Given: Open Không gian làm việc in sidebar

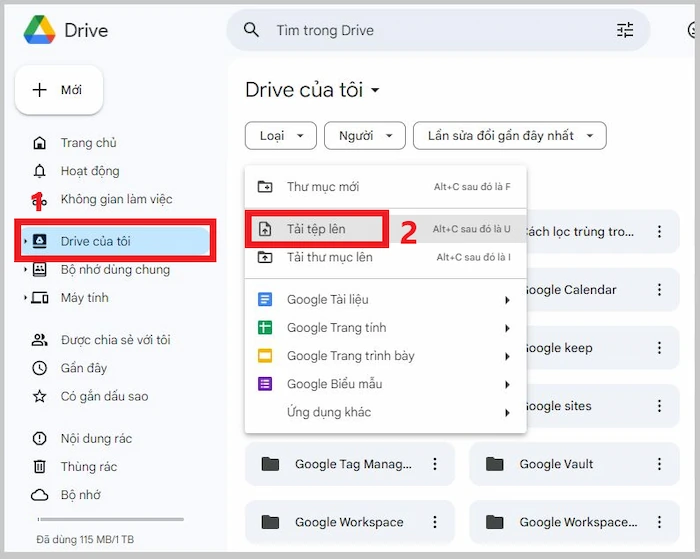Looking at the screenshot, I should pyautogui.click(x=116, y=199).
